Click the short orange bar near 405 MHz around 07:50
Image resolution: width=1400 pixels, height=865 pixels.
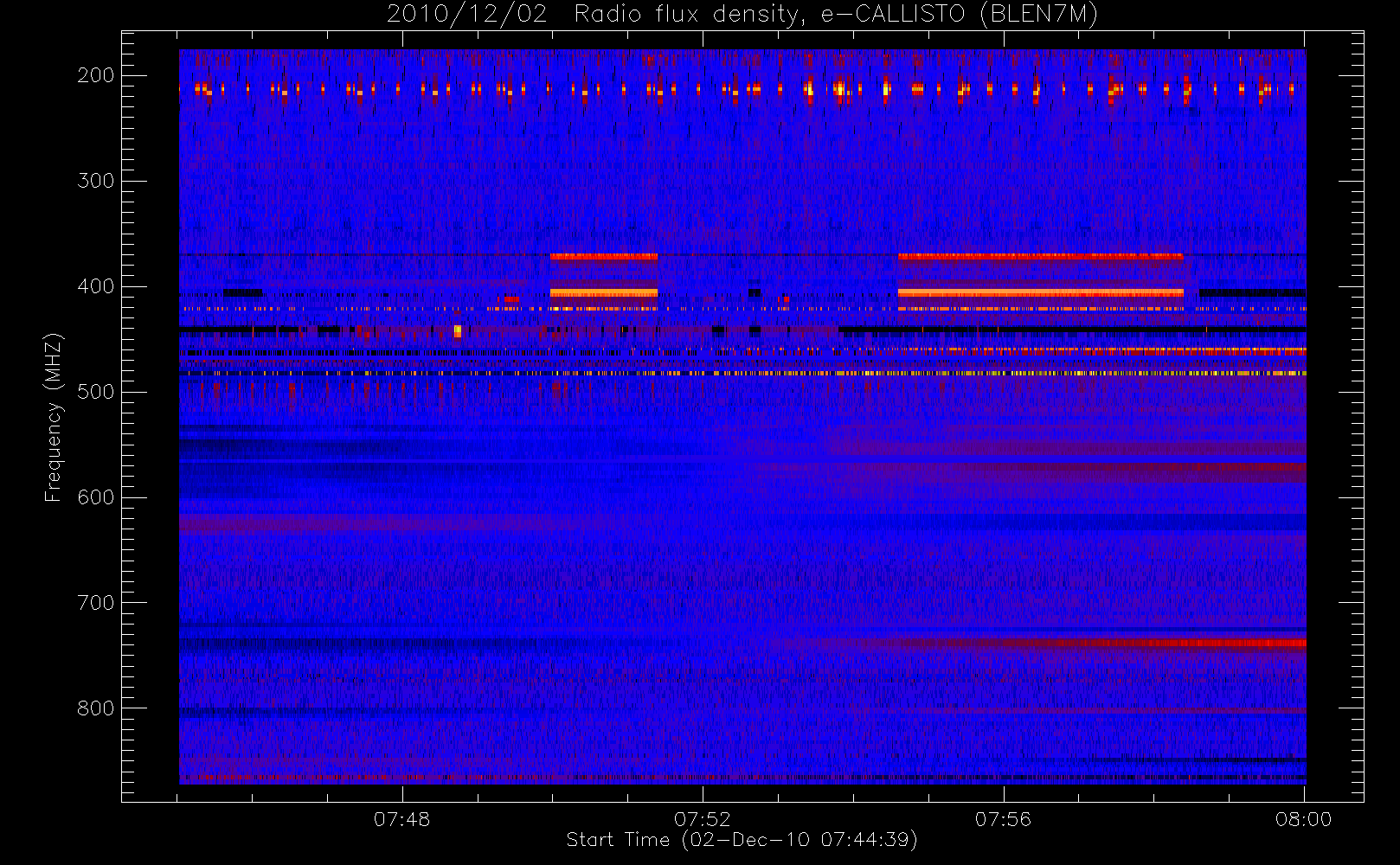click(x=604, y=293)
